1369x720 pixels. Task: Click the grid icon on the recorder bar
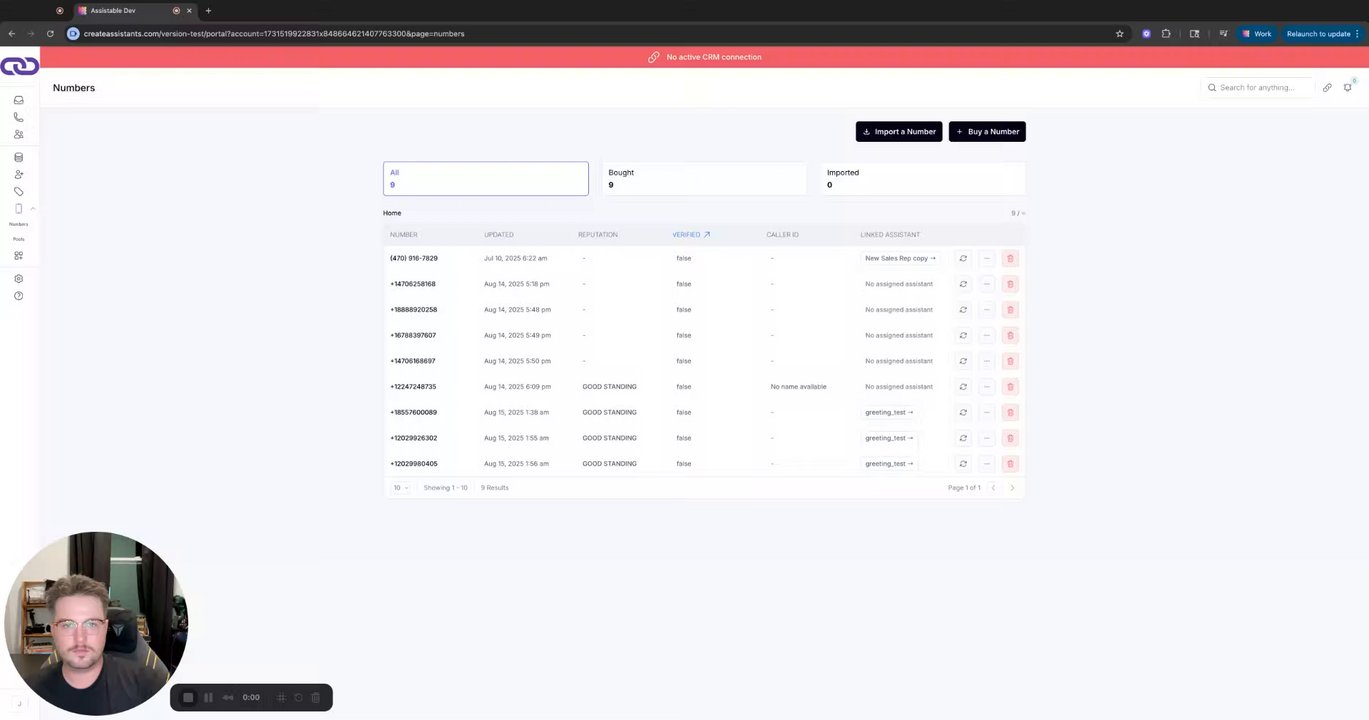pos(281,698)
